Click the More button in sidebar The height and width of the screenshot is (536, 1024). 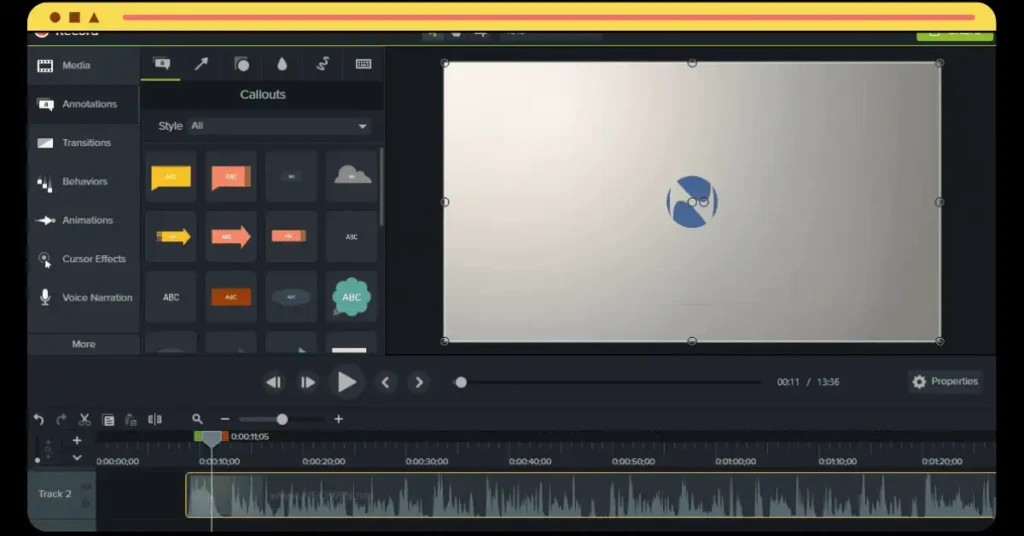click(x=83, y=344)
